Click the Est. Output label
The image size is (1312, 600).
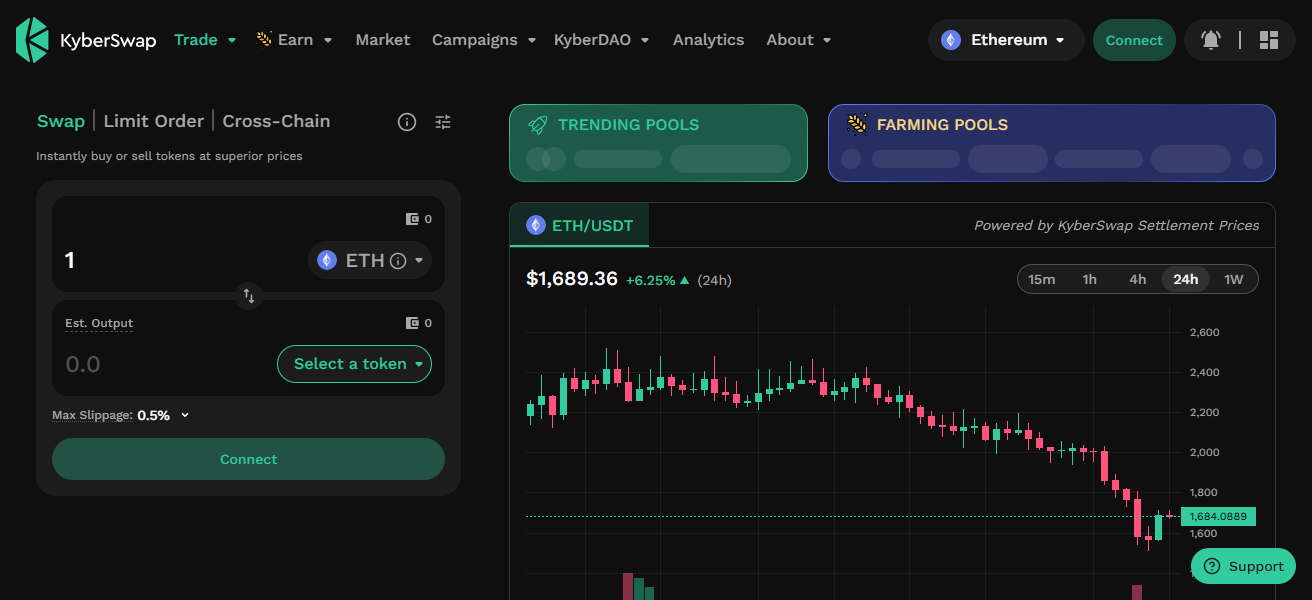[x=99, y=323]
